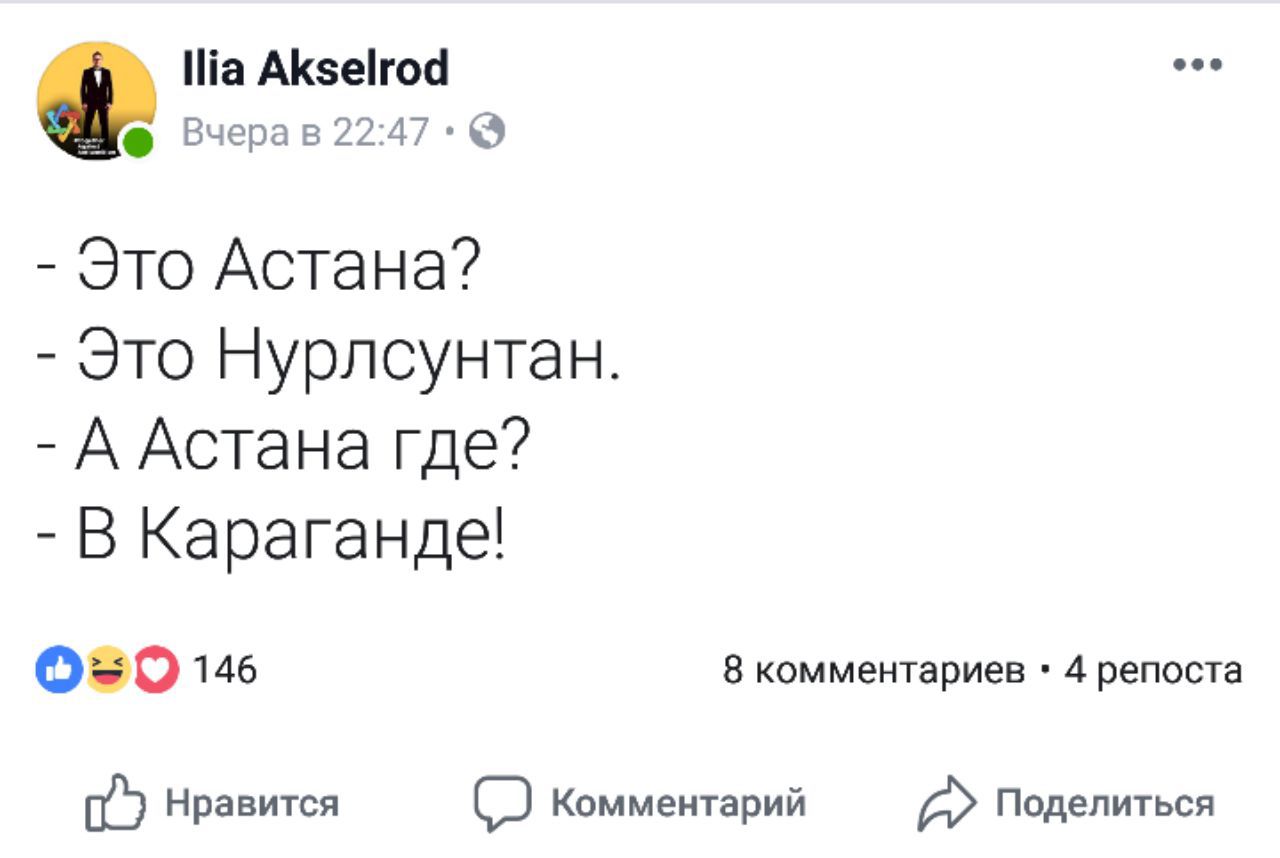Screen dimensions: 1280x858
Task: Open the Ilia Akselrod profile name link
Action: point(316,70)
